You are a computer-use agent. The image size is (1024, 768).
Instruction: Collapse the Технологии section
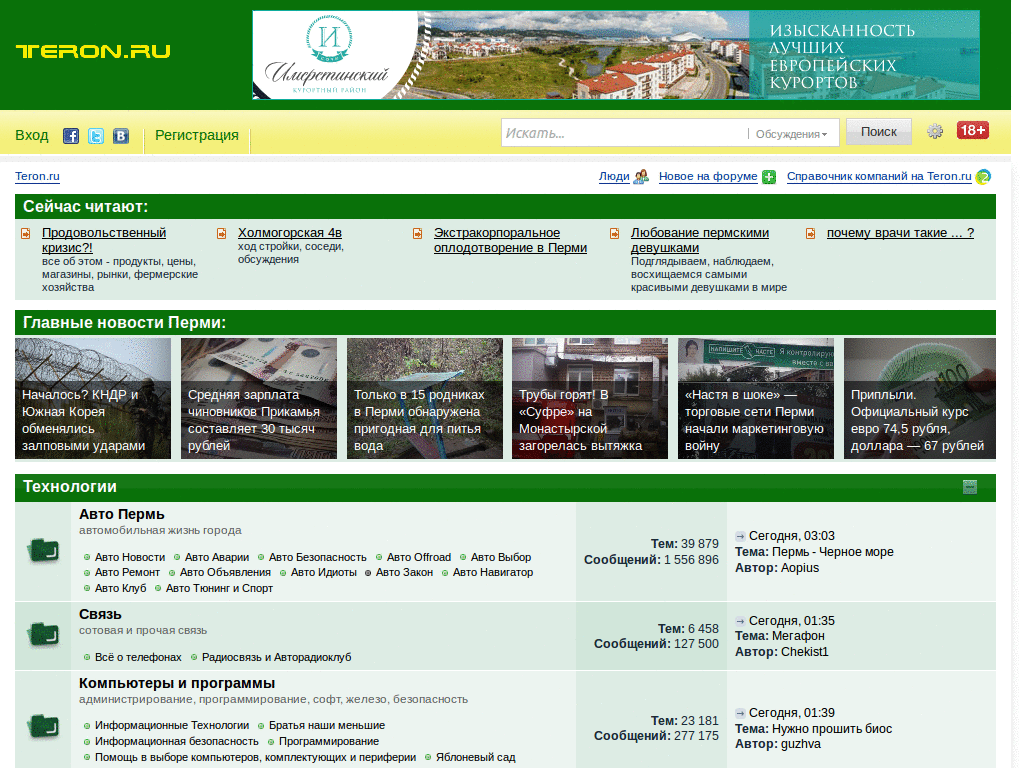point(970,487)
